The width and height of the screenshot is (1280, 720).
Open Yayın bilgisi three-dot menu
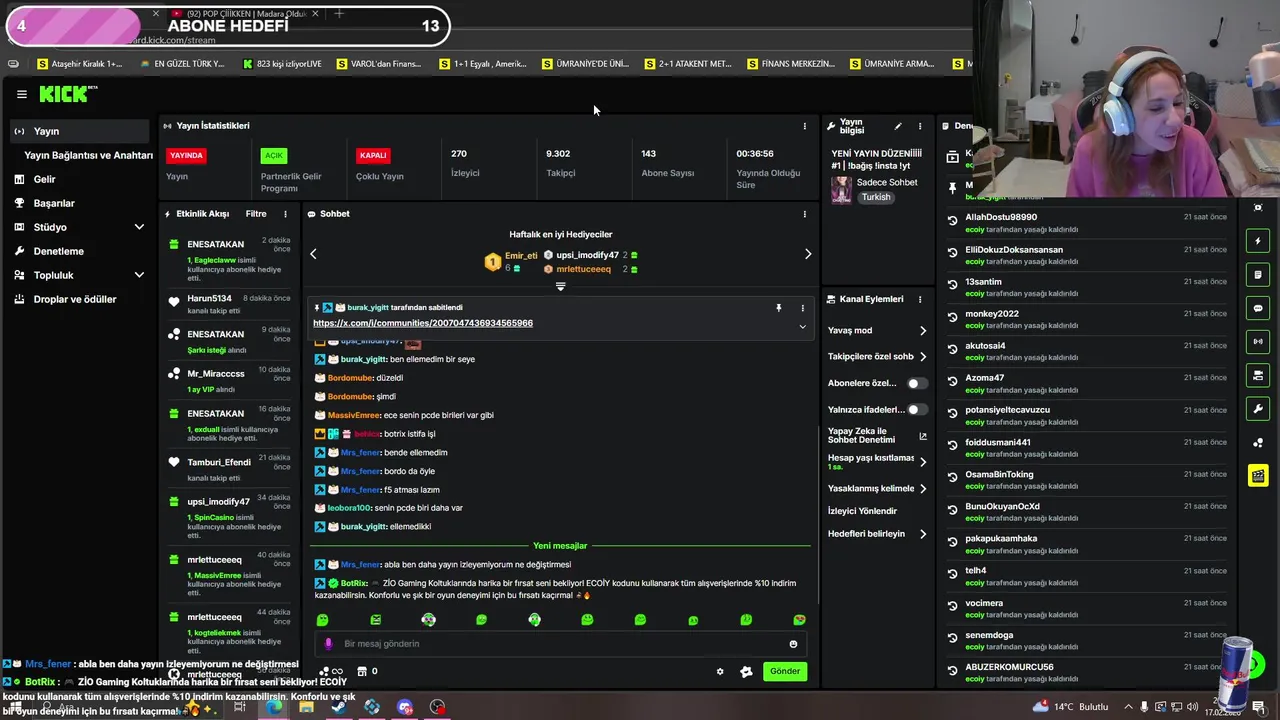click(920, 126)
